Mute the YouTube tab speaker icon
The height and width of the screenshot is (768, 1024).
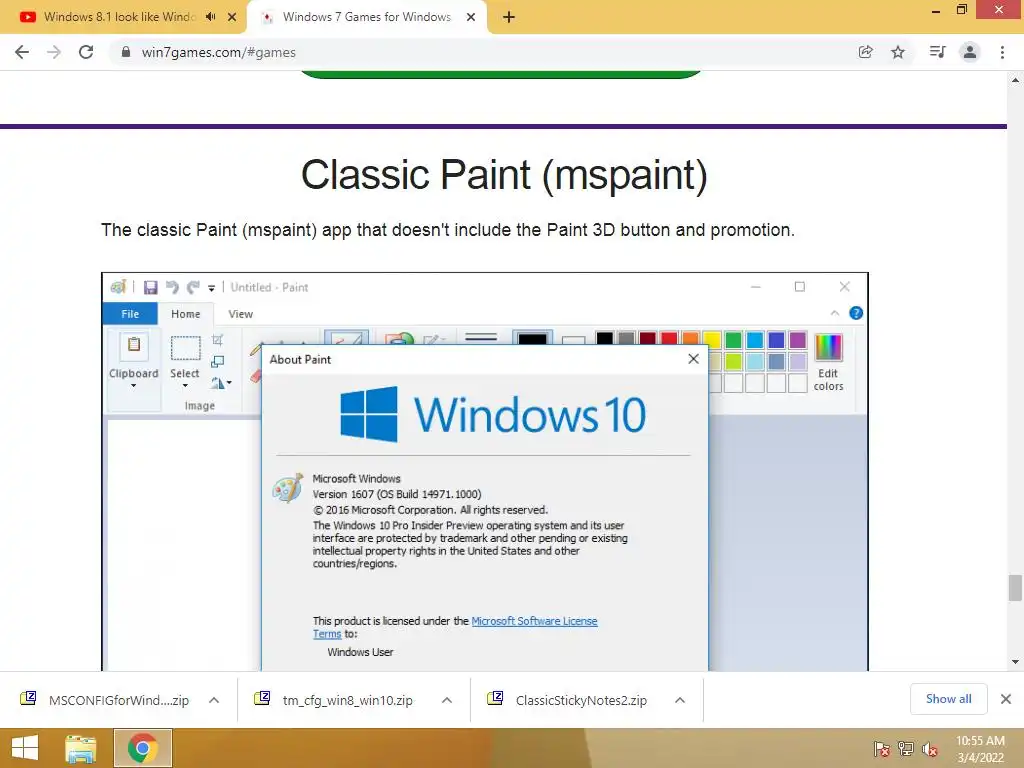tap(210, 17)
